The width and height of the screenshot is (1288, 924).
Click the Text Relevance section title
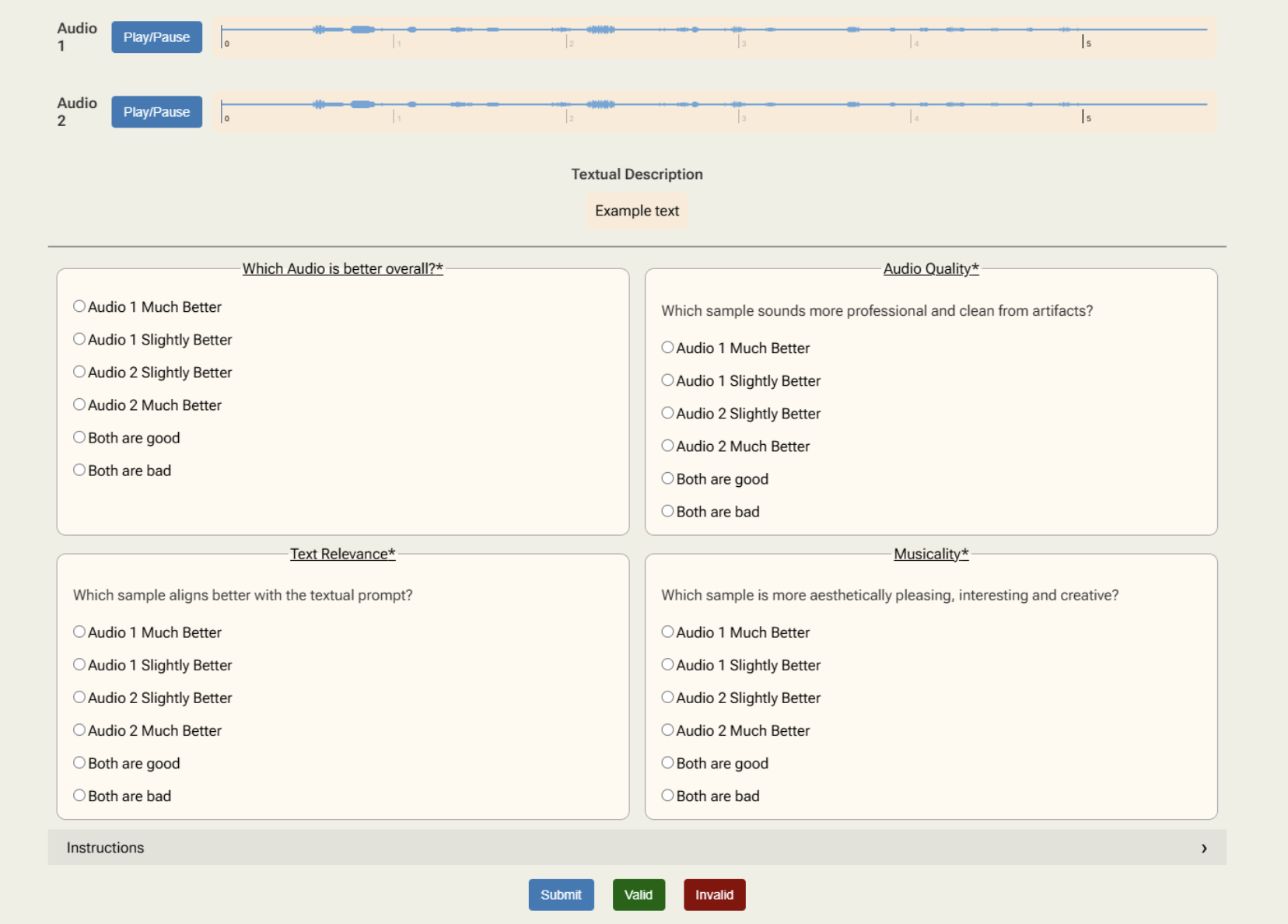pyautogui.click(x=343, y=554)
